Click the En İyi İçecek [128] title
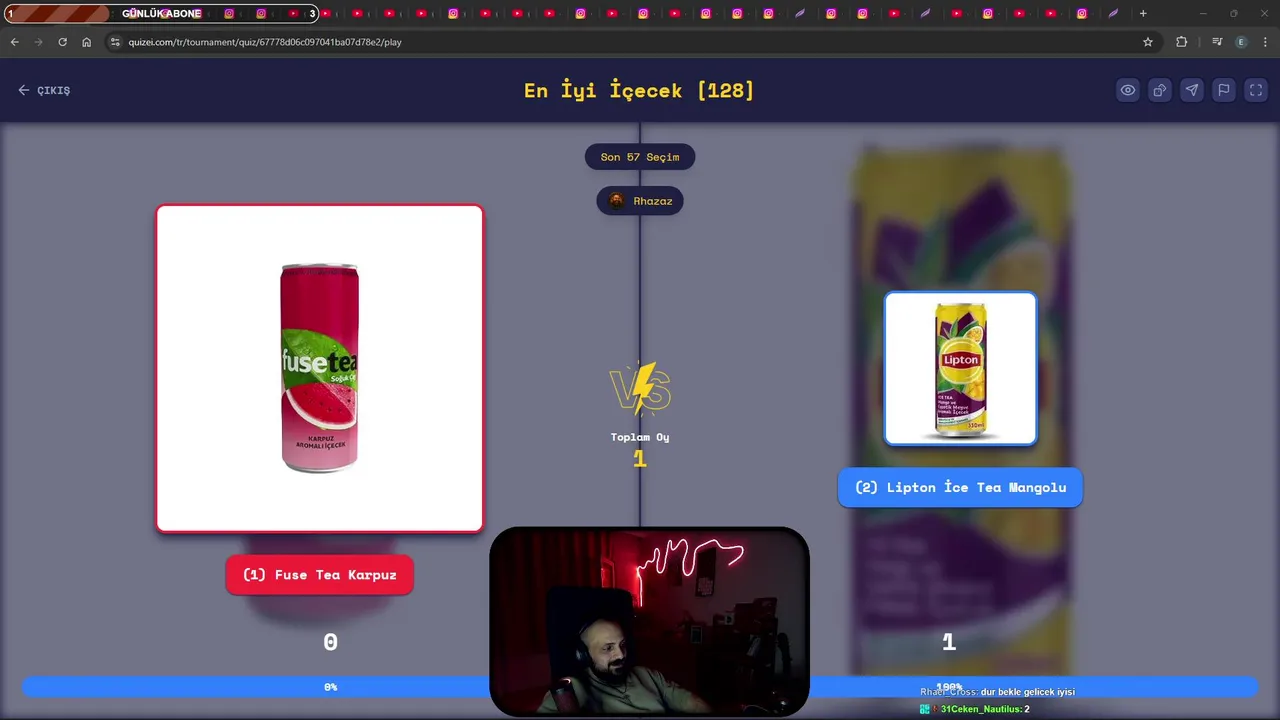 [x=639, y=90]
